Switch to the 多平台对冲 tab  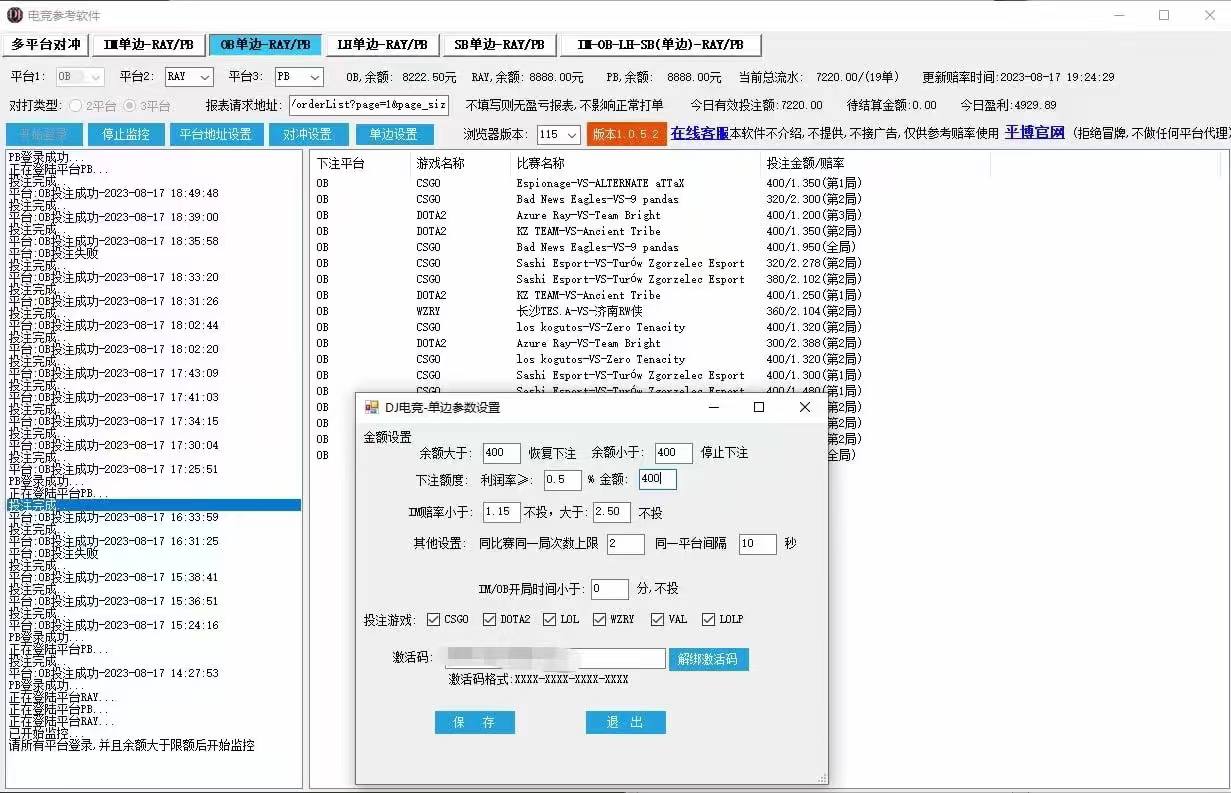click(45, 45)
